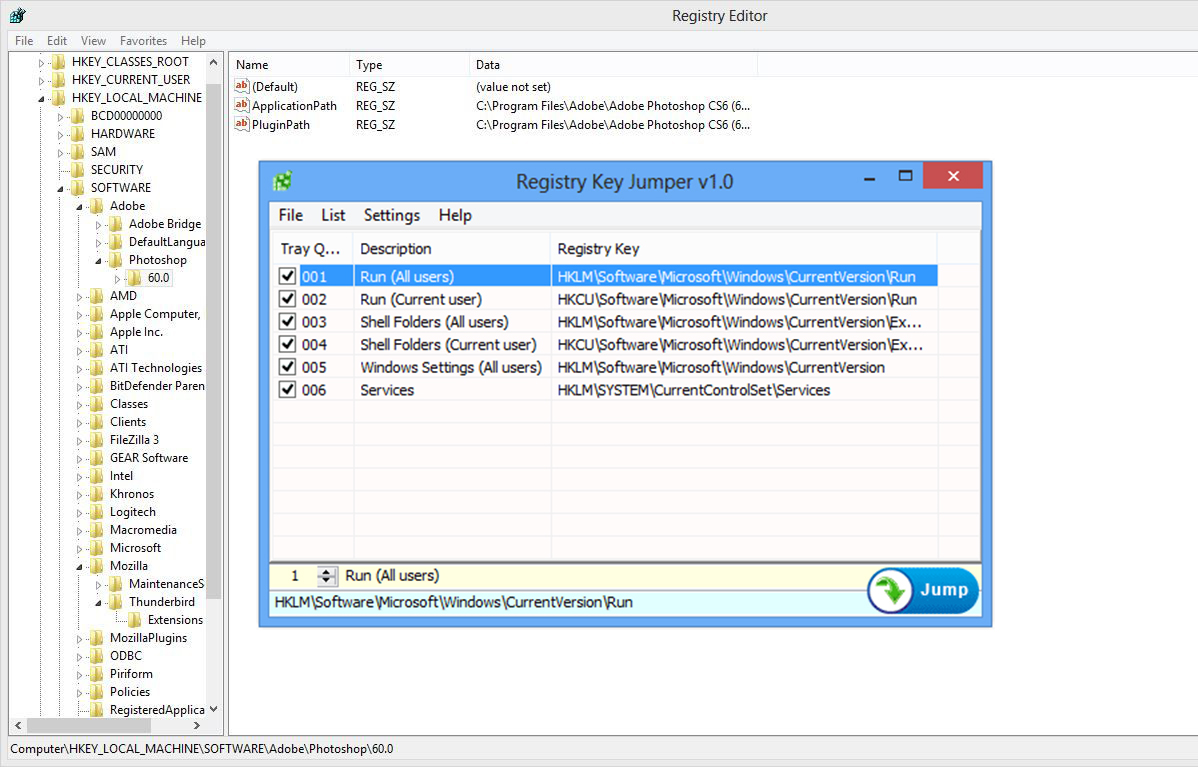Click the Registry Key Jumper app icon
Image resolution: width=1198 pixels, height=767 pixels.
(283, 181)
